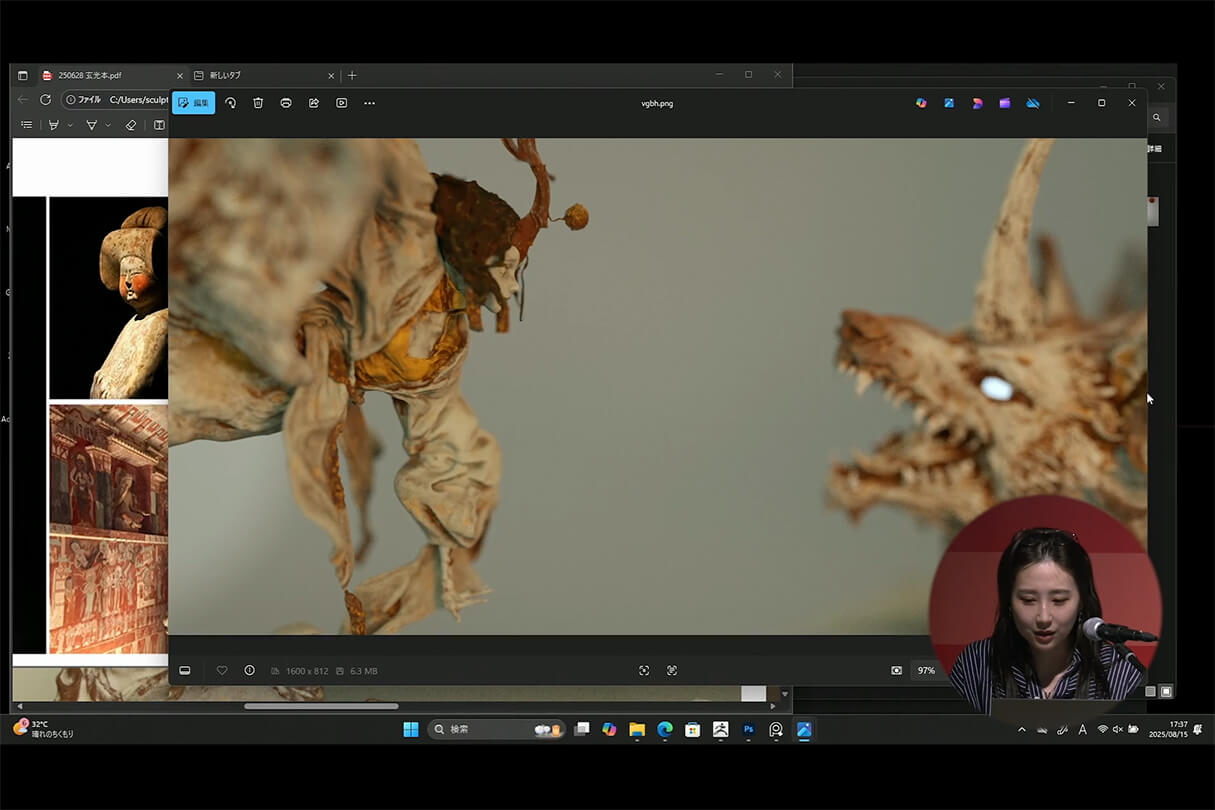Delete vgbh.png using the trash icon
The image size is (1215, 810).
[258, 103]
